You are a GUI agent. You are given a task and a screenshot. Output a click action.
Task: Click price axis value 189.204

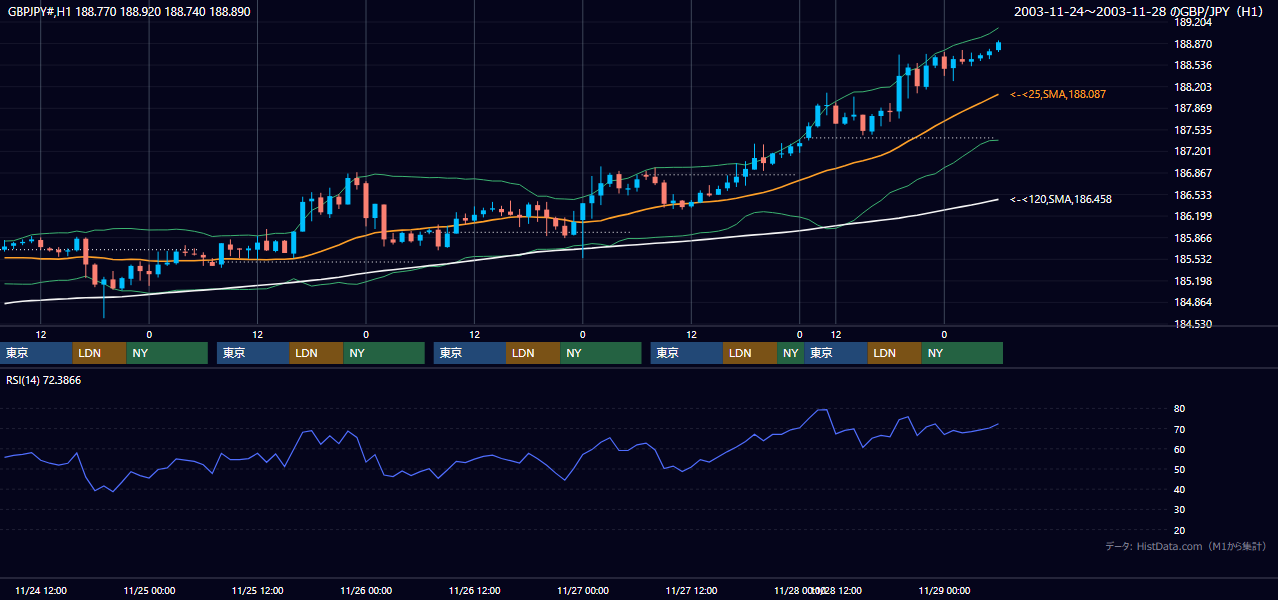point(1192,22)
